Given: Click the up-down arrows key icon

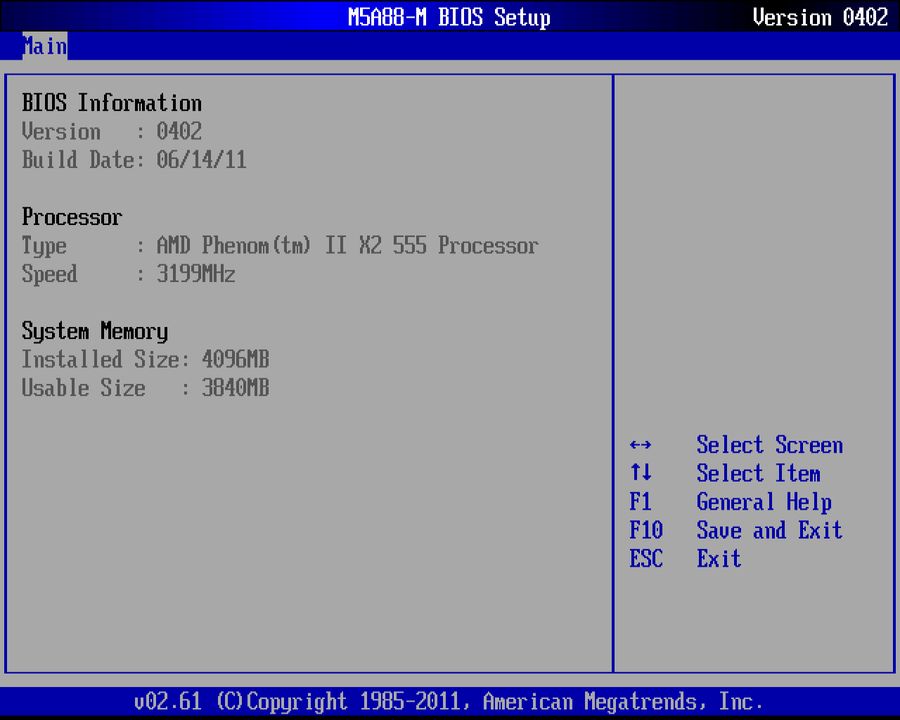Looking at the screenshot, I should pyautogui.click(x=641, y=473).
